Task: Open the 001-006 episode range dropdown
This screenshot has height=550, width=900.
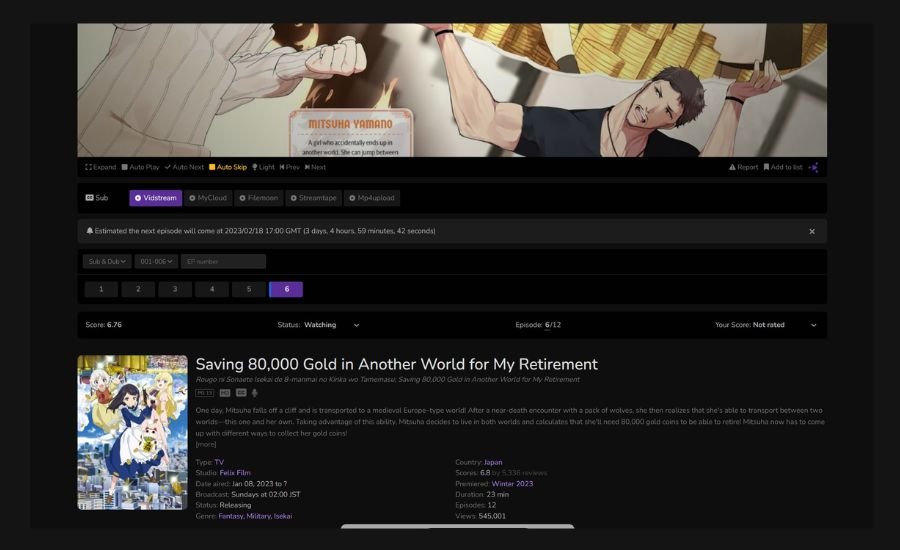Action: pyautogui.click(x=156, y=261)
